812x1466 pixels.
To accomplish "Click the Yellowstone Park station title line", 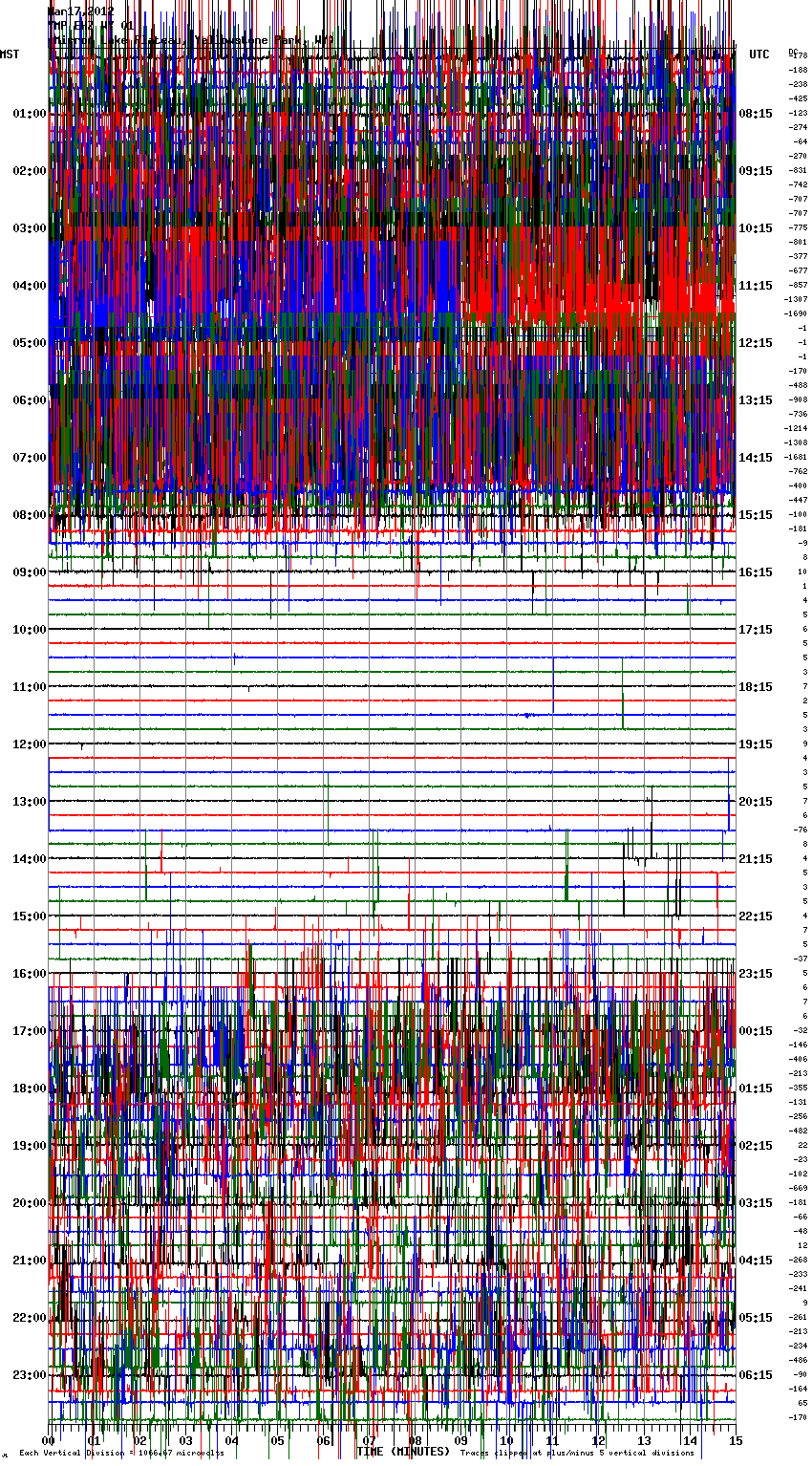I will pyautogui.click(x=191, y=40).
